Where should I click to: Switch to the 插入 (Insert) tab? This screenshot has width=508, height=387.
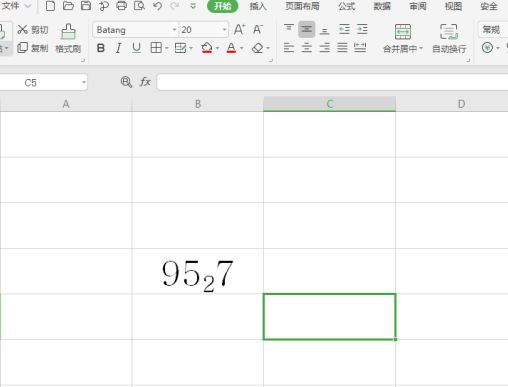[x=258, y=6]
